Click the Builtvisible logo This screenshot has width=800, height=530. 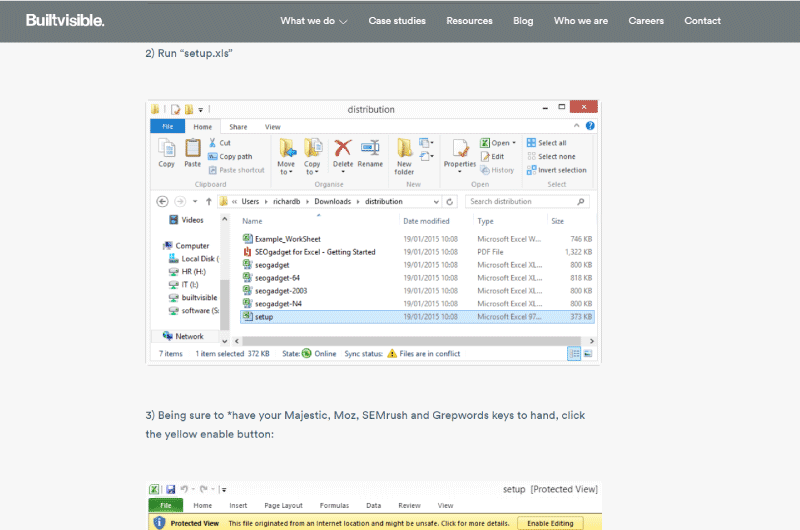point(65,20)
